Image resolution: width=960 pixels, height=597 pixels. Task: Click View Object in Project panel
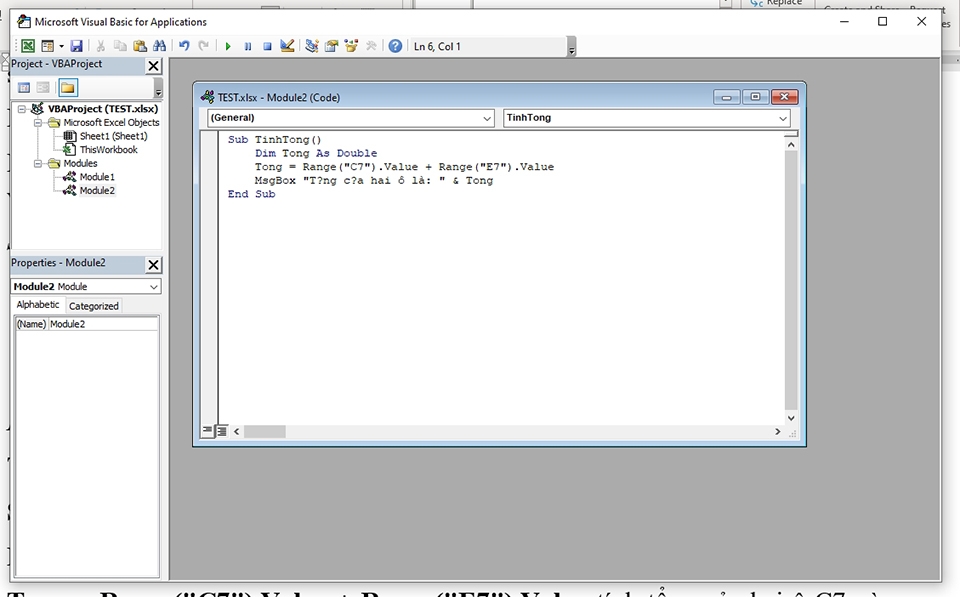(43, 88)
